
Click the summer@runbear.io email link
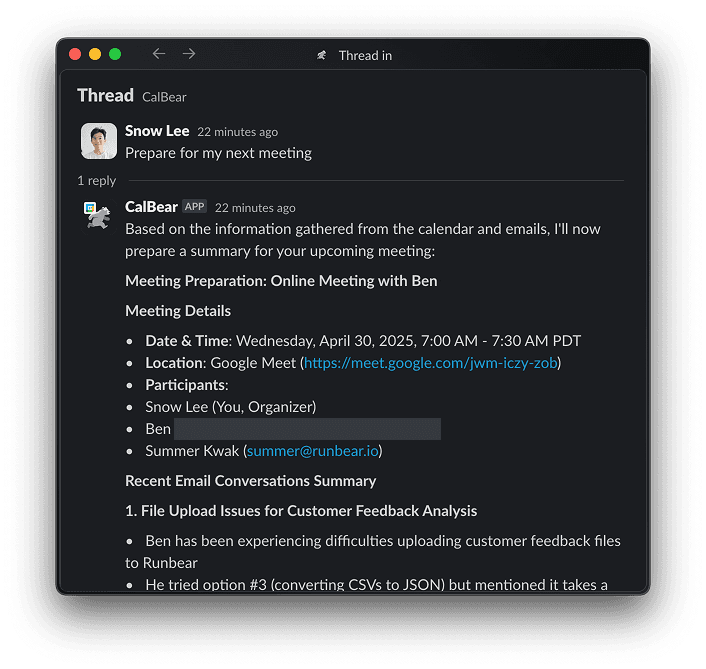[x=312, y=451]
